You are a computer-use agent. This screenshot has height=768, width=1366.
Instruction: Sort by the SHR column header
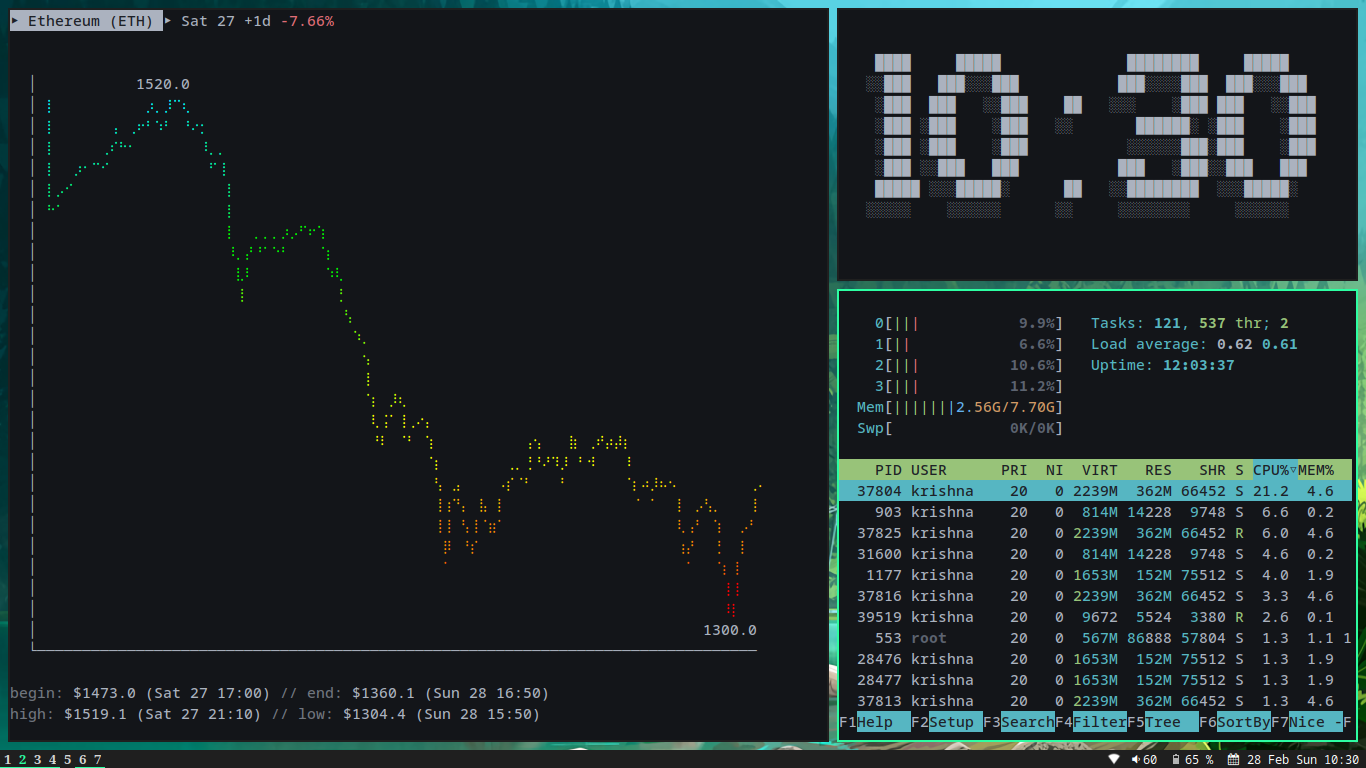click(x=1212, y=470)
